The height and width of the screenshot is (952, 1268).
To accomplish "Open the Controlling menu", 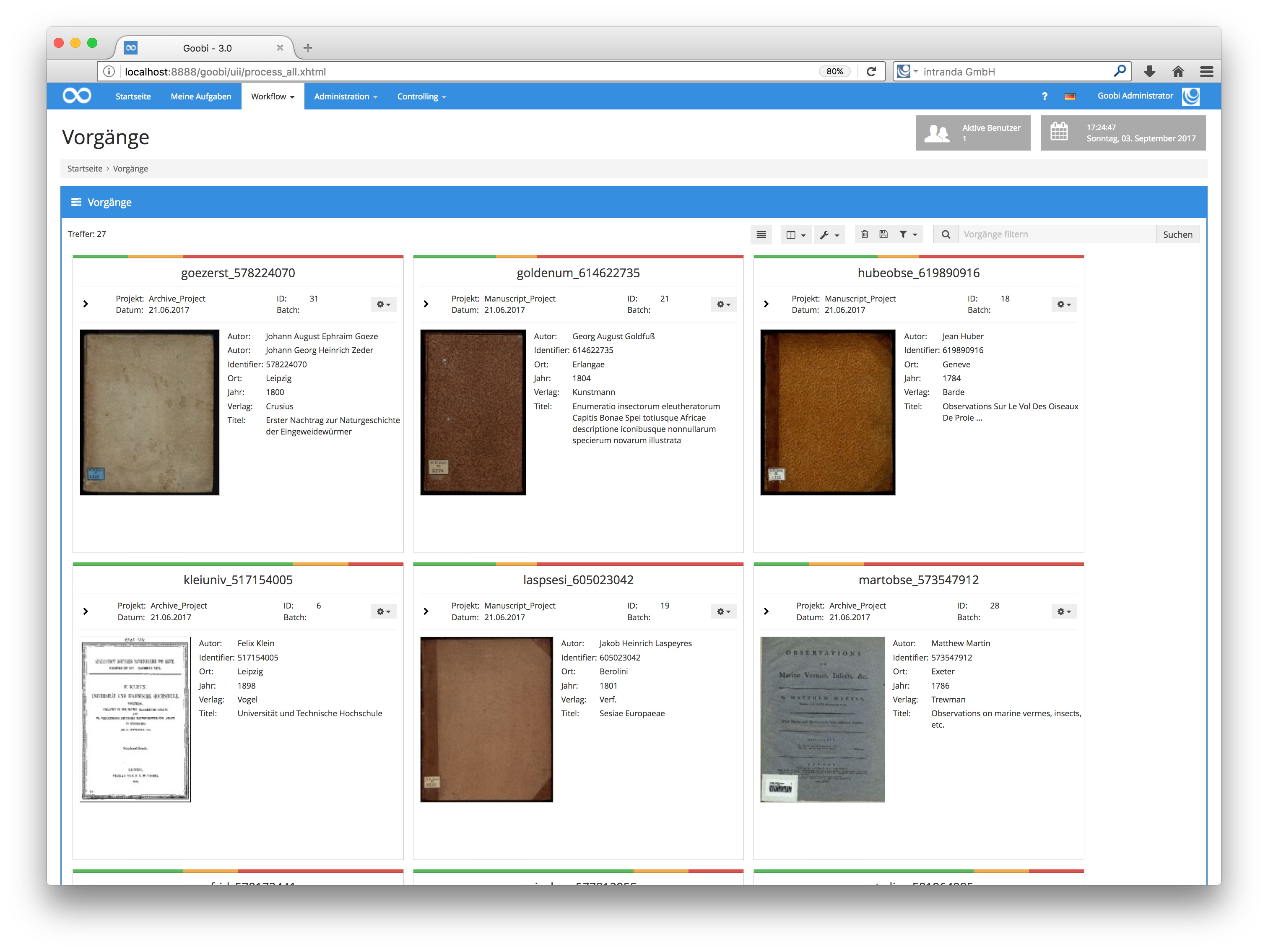I will pos(421,96).
